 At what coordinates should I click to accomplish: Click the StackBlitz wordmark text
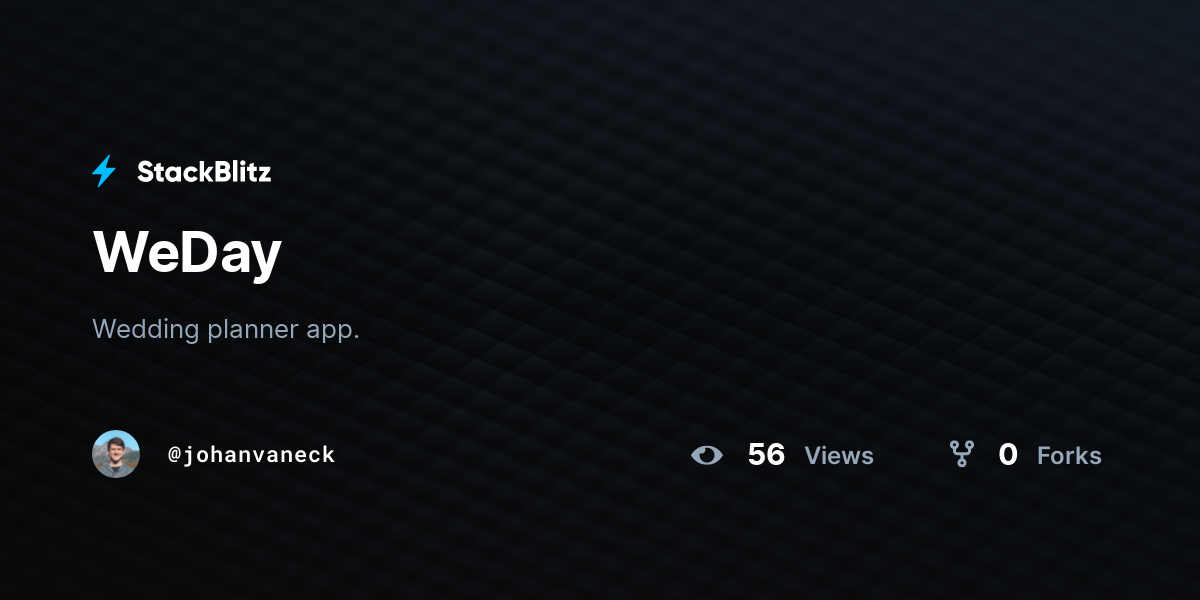click(x=204, y=172)
